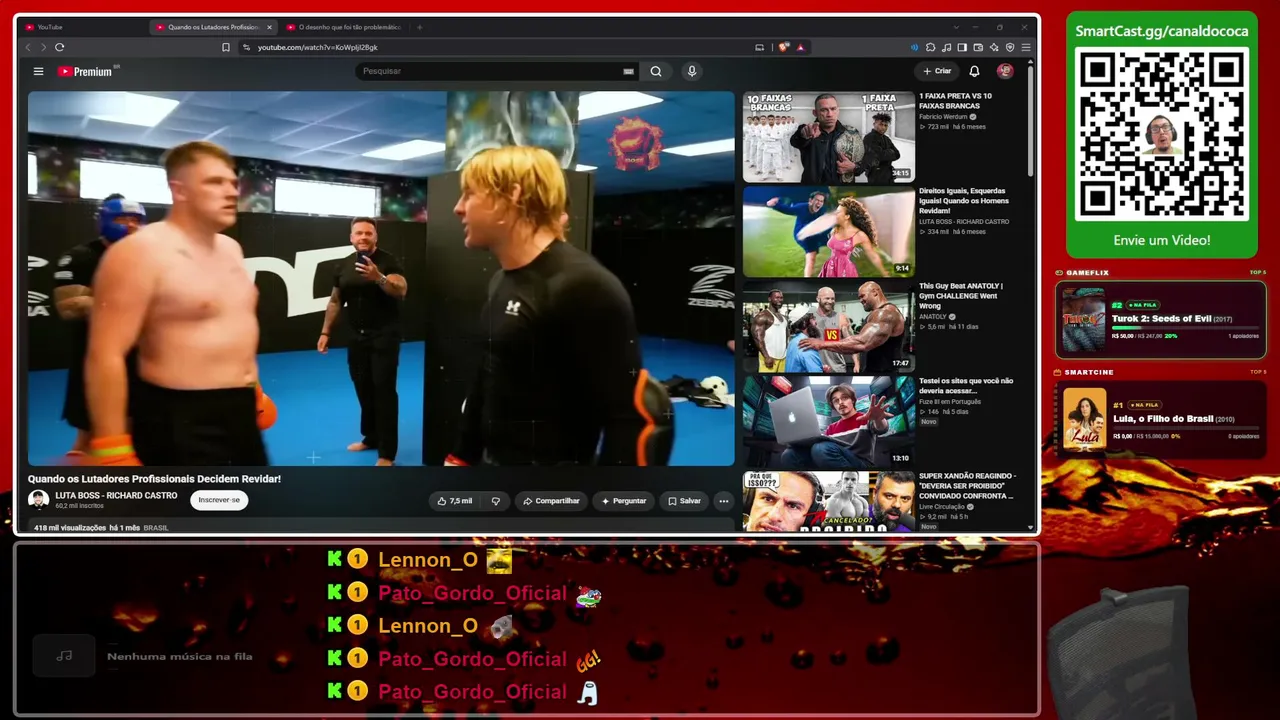Open 'Testei os sites' video thumbnail
Viewport: 1280px width, 720px height.
point(828,421)
